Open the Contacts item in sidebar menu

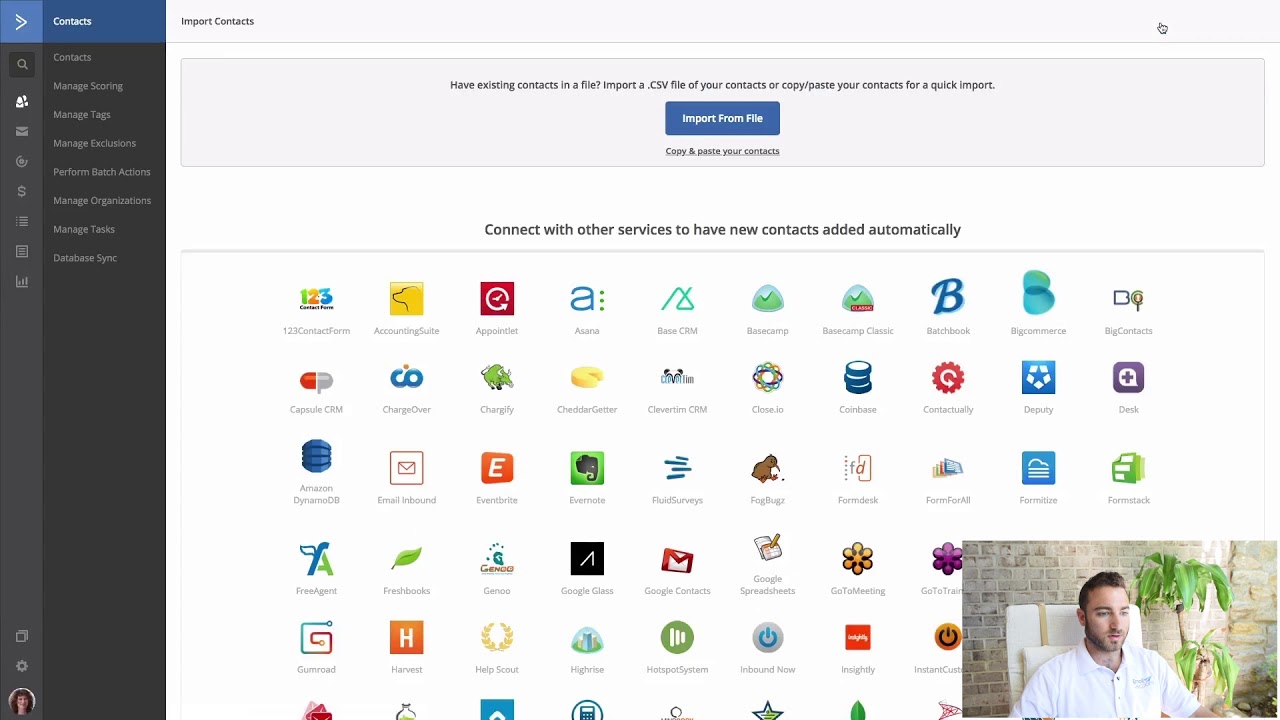click(72, 57)
